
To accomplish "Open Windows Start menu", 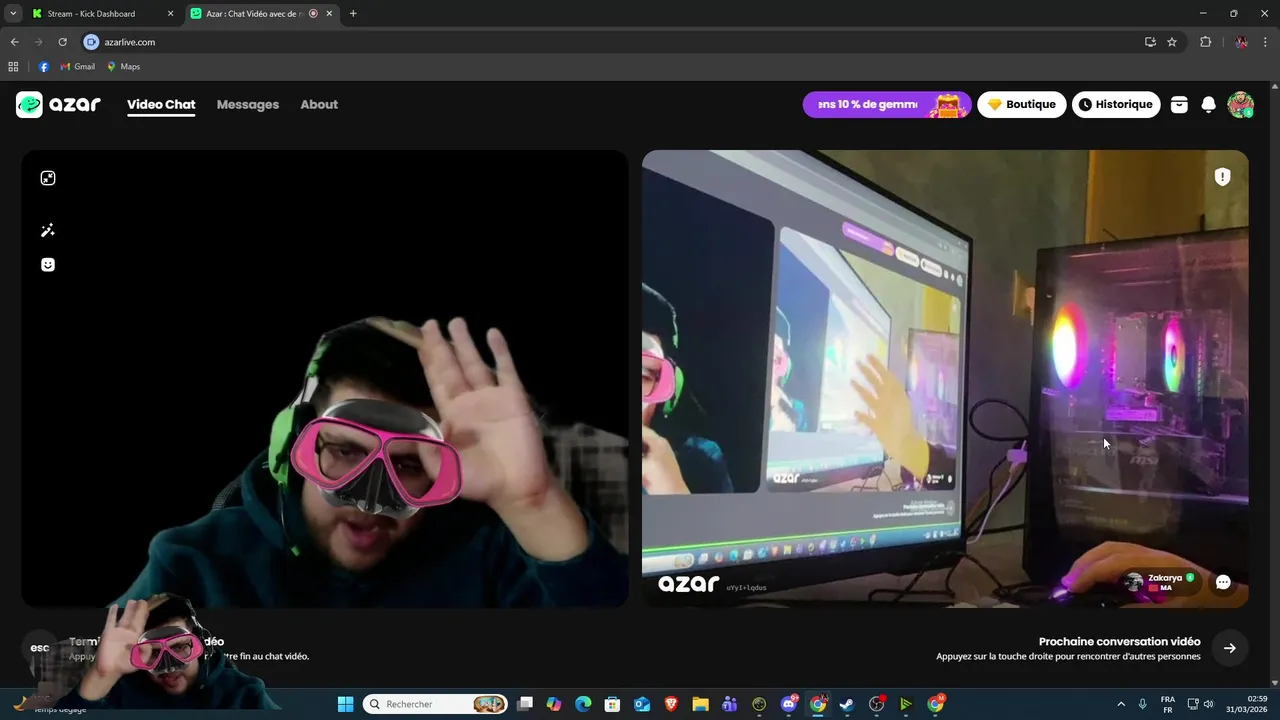I will (345, 704).
